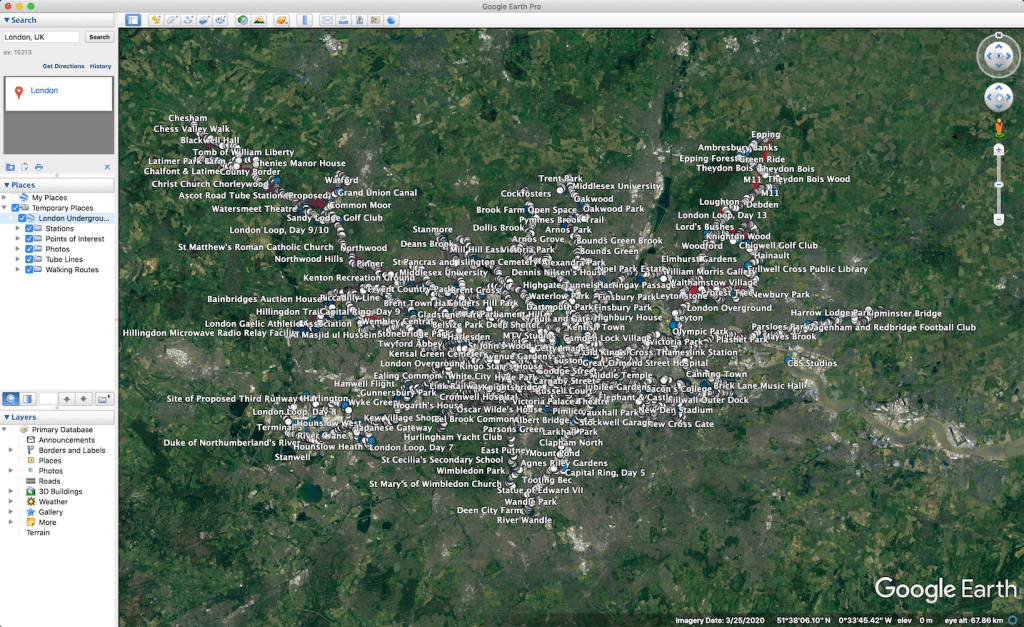Check the My Places checkbox
The width and height of the screenshot is (1024, 627).
point(16,197)
